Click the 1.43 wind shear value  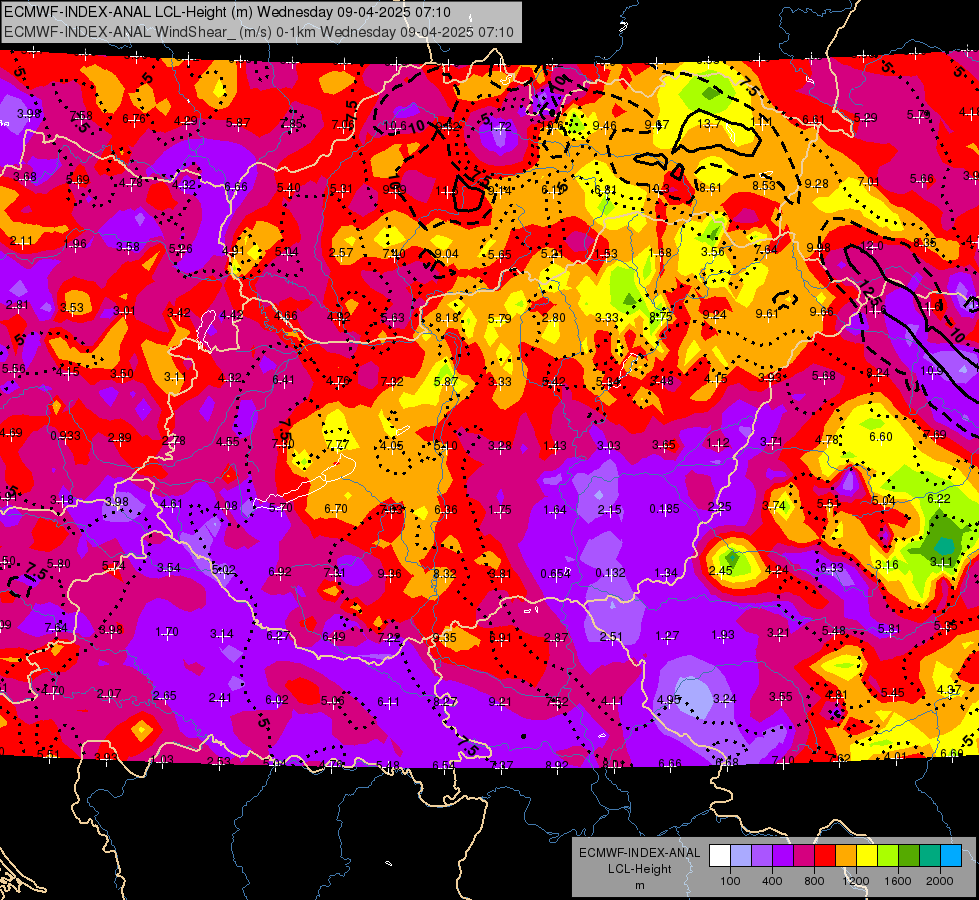click(x=554, y=445)
